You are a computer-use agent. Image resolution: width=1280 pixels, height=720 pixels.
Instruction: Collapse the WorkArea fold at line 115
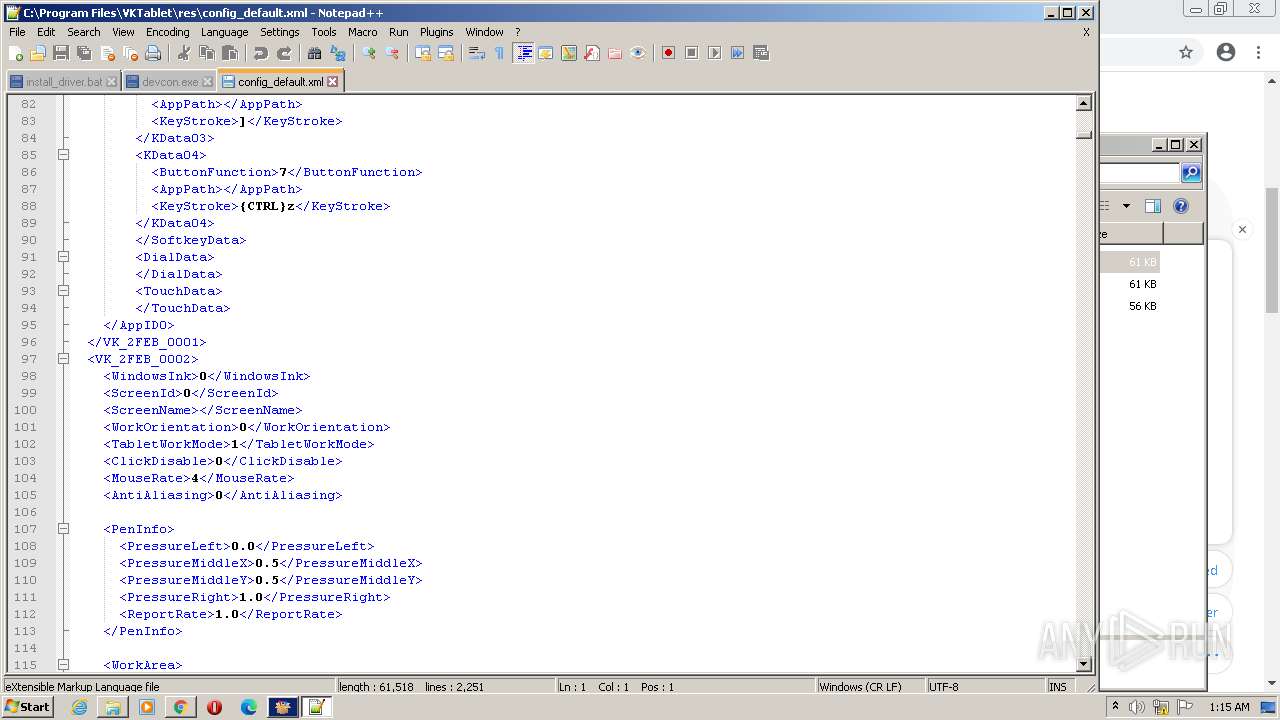tap(63, 665)
